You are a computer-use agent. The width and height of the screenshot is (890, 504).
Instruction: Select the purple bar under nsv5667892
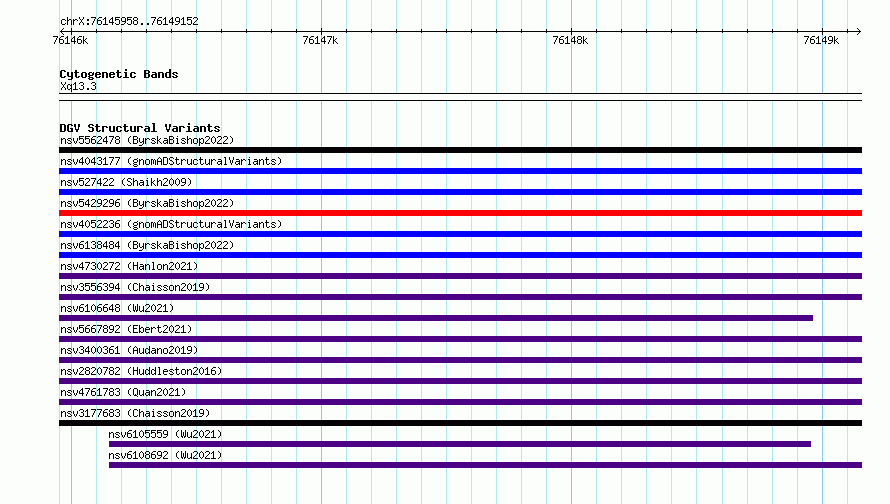pyautogui.click(x=460, y=339)
